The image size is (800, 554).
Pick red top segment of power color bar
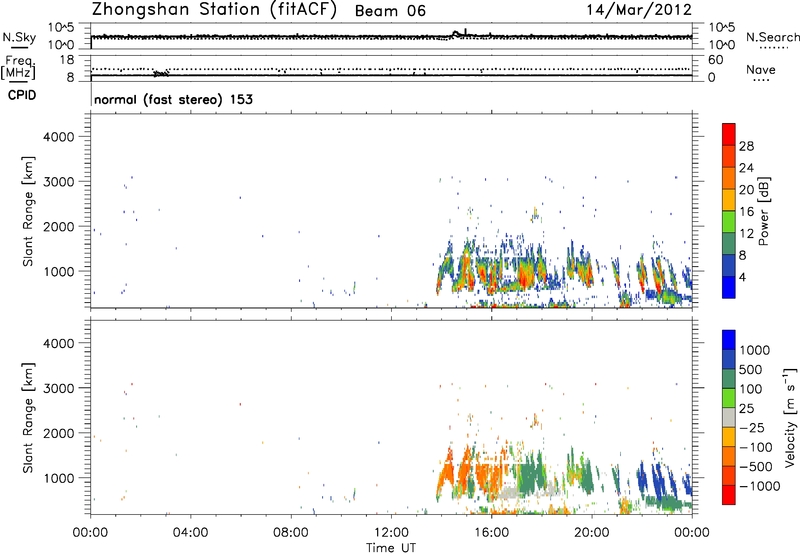click(x=729, y=135)
